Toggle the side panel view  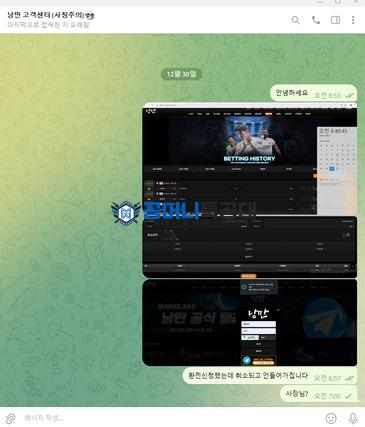(x=335, y=20)
